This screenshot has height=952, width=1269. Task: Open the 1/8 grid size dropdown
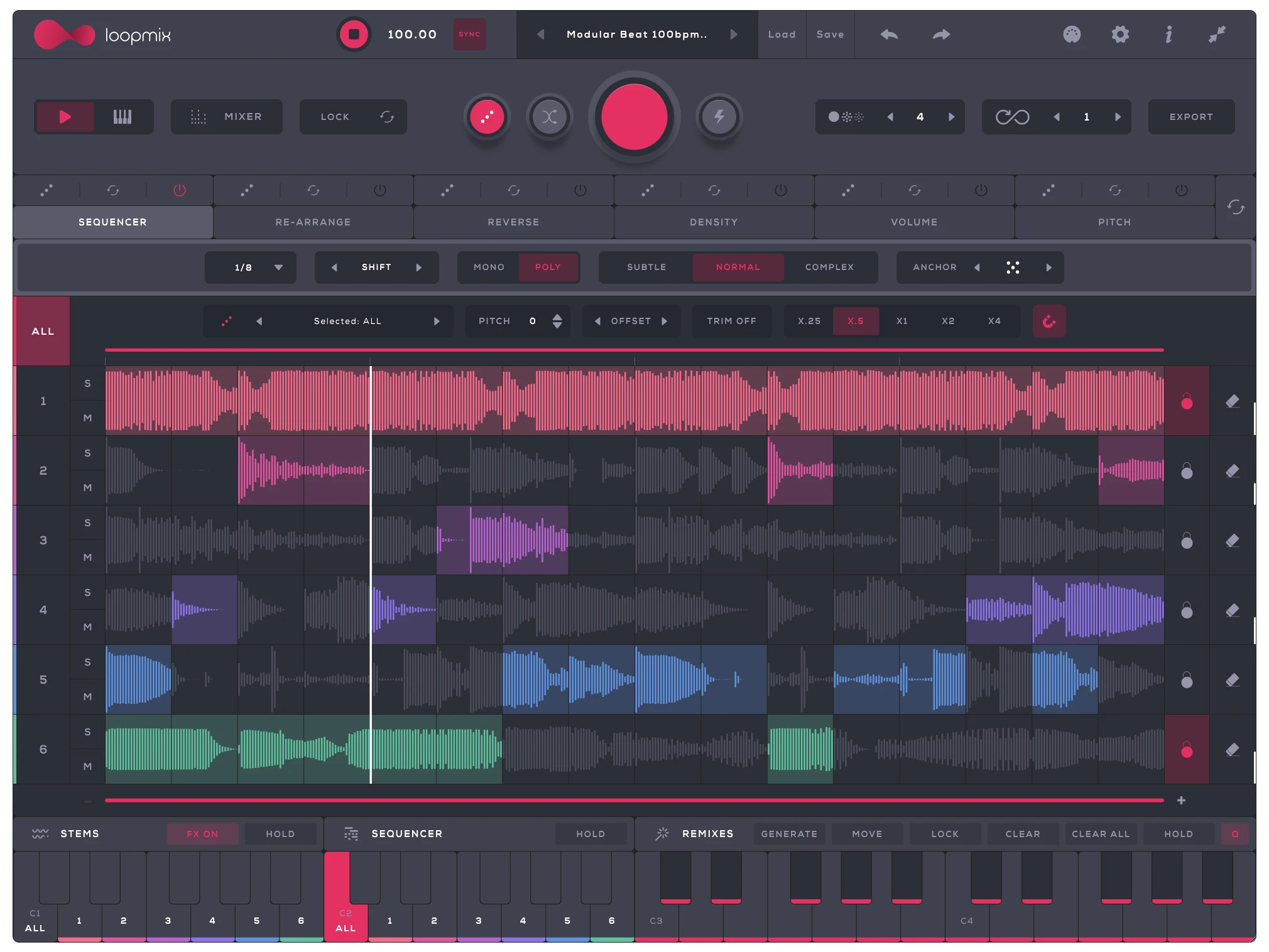click(x=250, y=268)
